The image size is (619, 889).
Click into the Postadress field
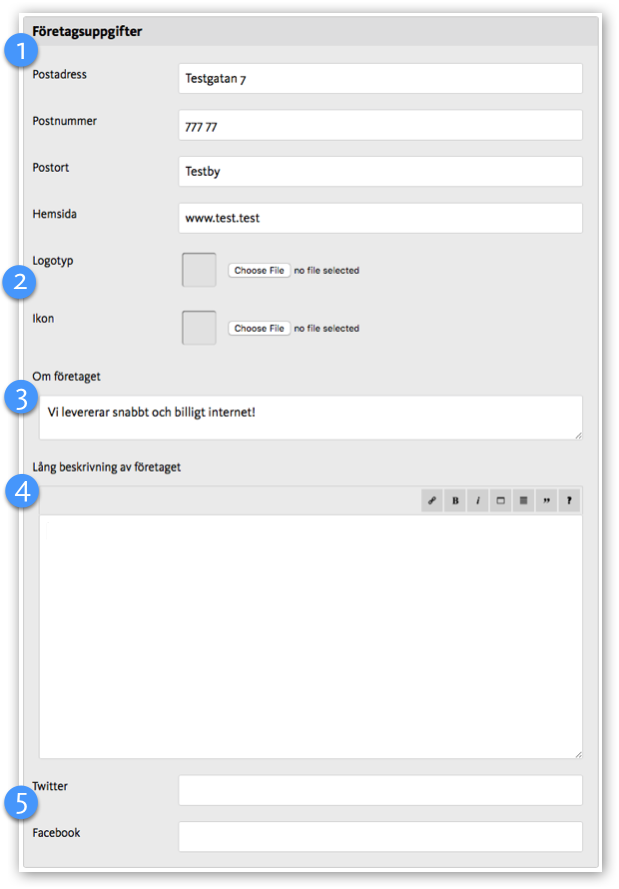[380, 79]
